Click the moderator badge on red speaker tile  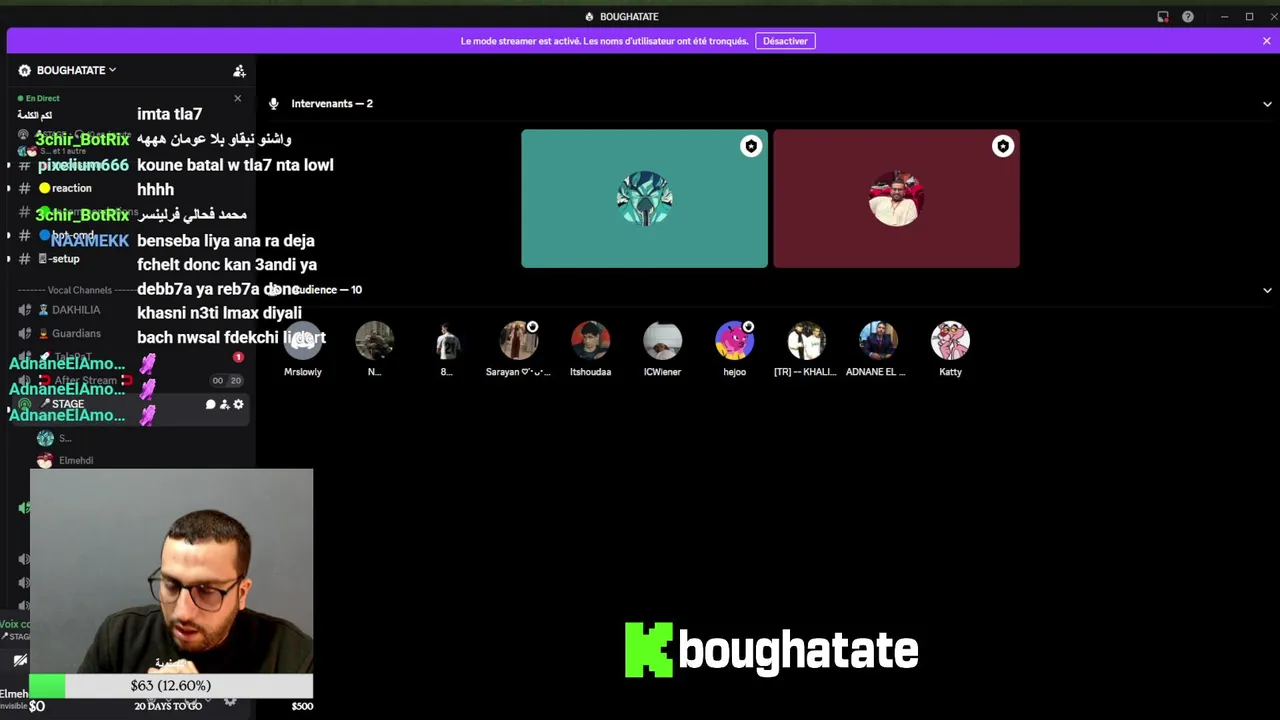coord(1003,147)
